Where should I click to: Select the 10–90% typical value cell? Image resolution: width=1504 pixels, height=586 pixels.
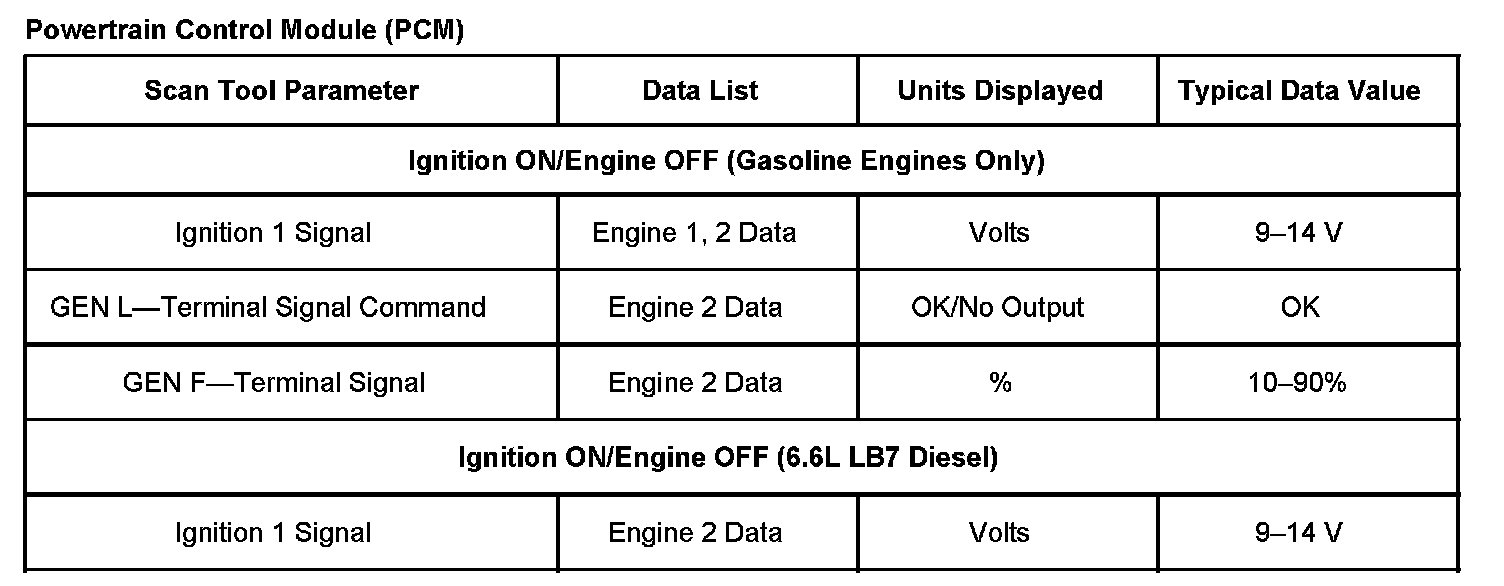point(1298,383)
